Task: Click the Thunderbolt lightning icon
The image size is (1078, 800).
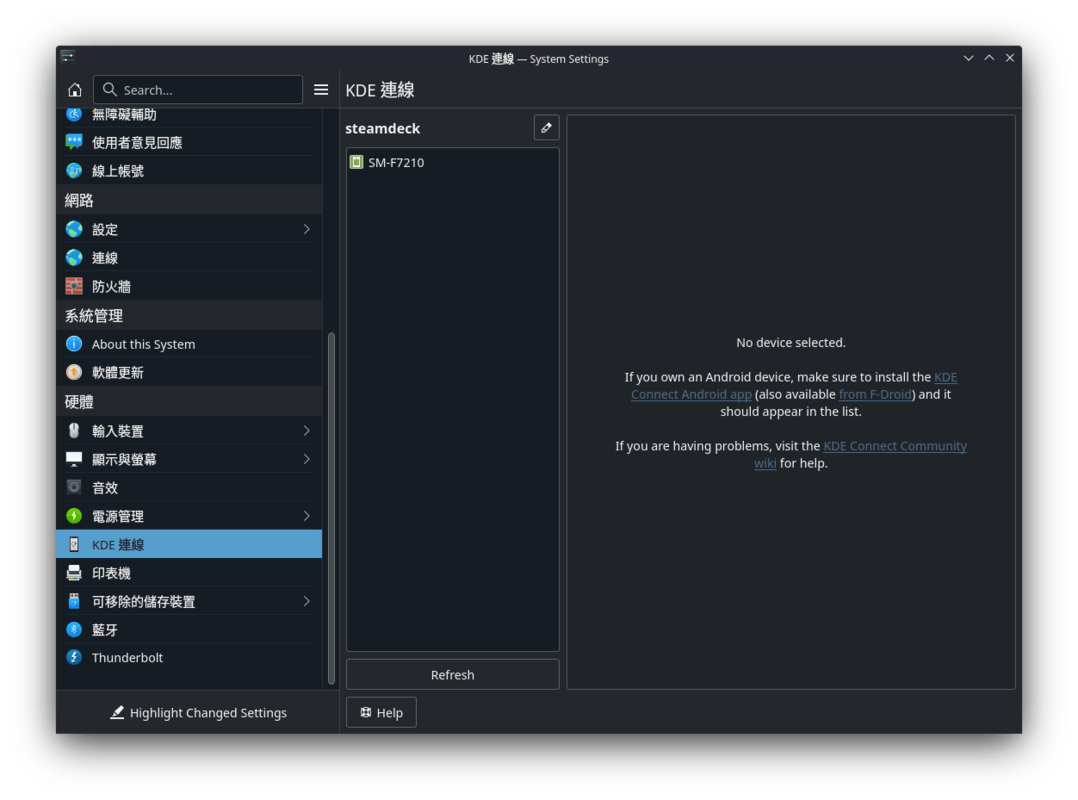Action: [x=74, y=658]
